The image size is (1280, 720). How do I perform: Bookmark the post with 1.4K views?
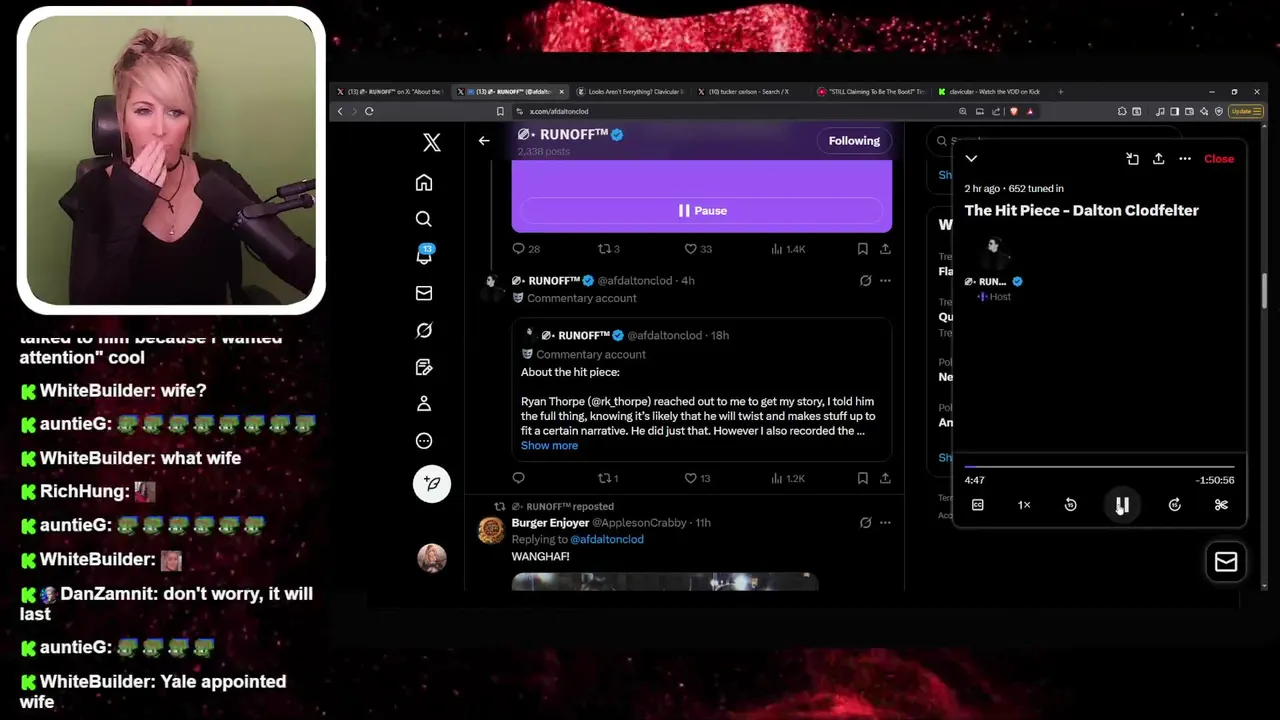(862, 249)
